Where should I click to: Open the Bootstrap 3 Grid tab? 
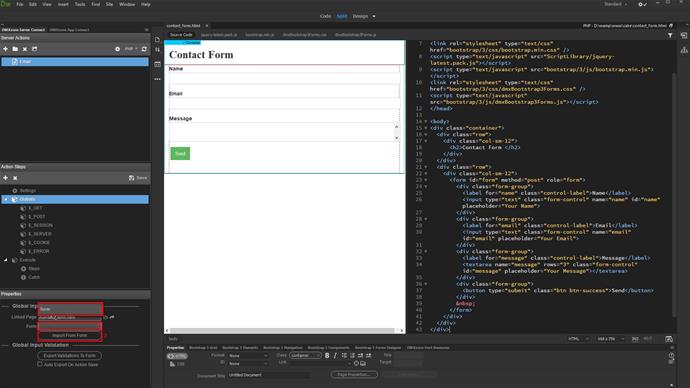(203, 348)
